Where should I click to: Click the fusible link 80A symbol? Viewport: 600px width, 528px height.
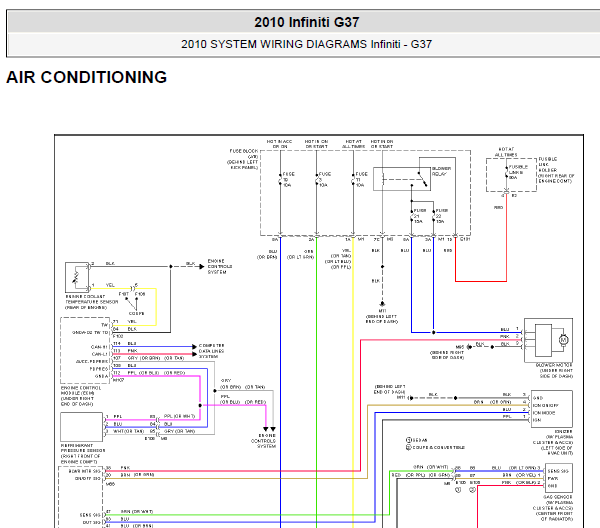point(506,173)
